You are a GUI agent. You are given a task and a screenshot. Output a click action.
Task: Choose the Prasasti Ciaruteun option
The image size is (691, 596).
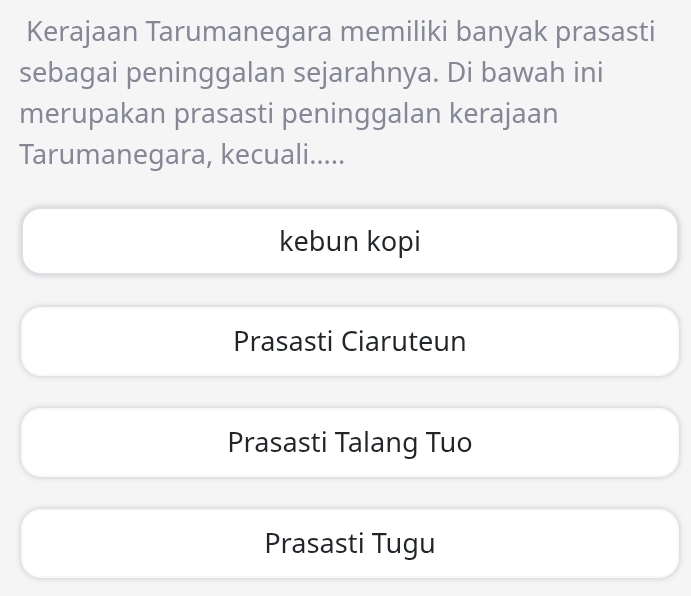350,342
